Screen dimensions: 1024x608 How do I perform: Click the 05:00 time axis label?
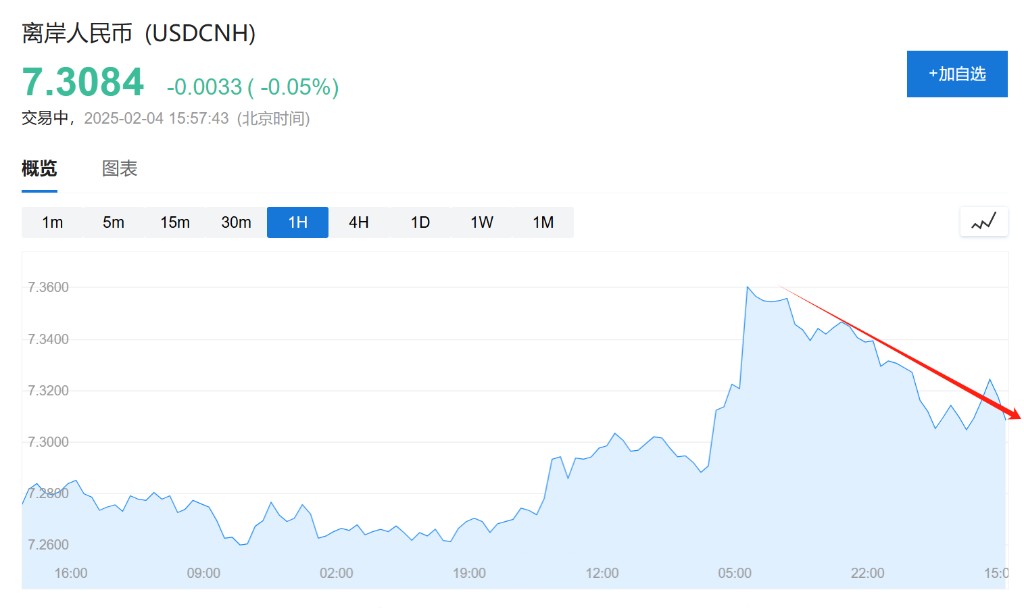tap(735, 573)
